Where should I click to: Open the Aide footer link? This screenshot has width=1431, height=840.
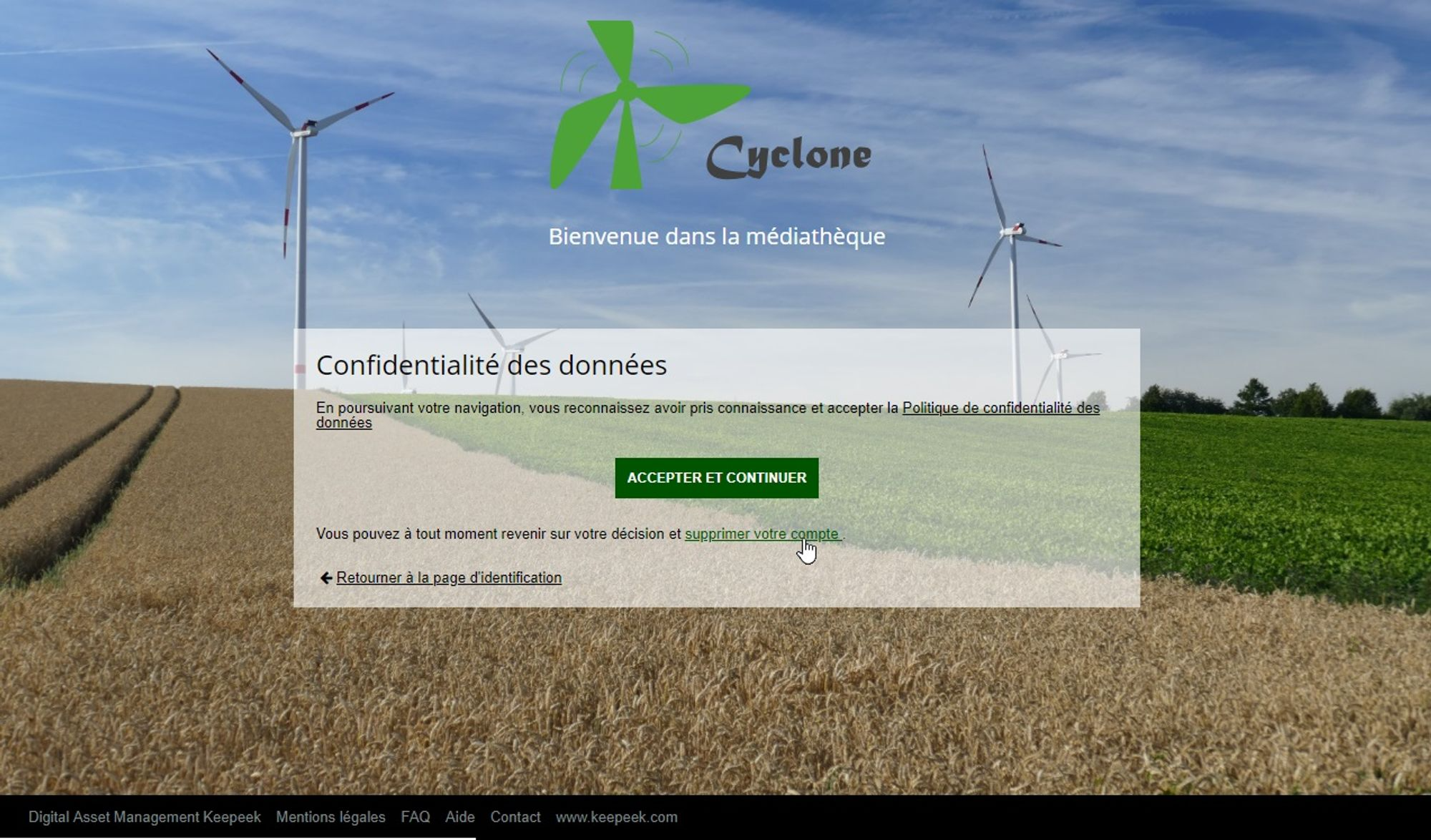pyautogui.click(x=460, y=817)
